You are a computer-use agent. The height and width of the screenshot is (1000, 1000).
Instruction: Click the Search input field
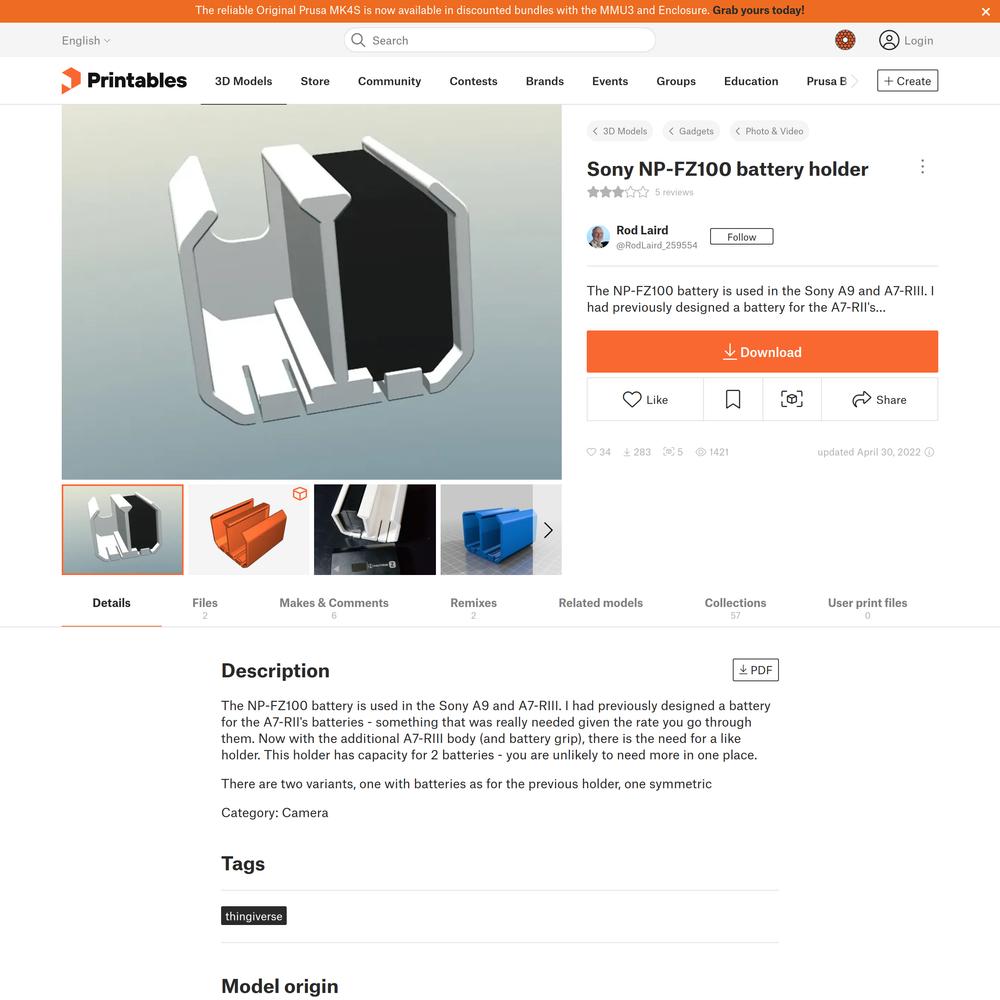coord(499,40)
